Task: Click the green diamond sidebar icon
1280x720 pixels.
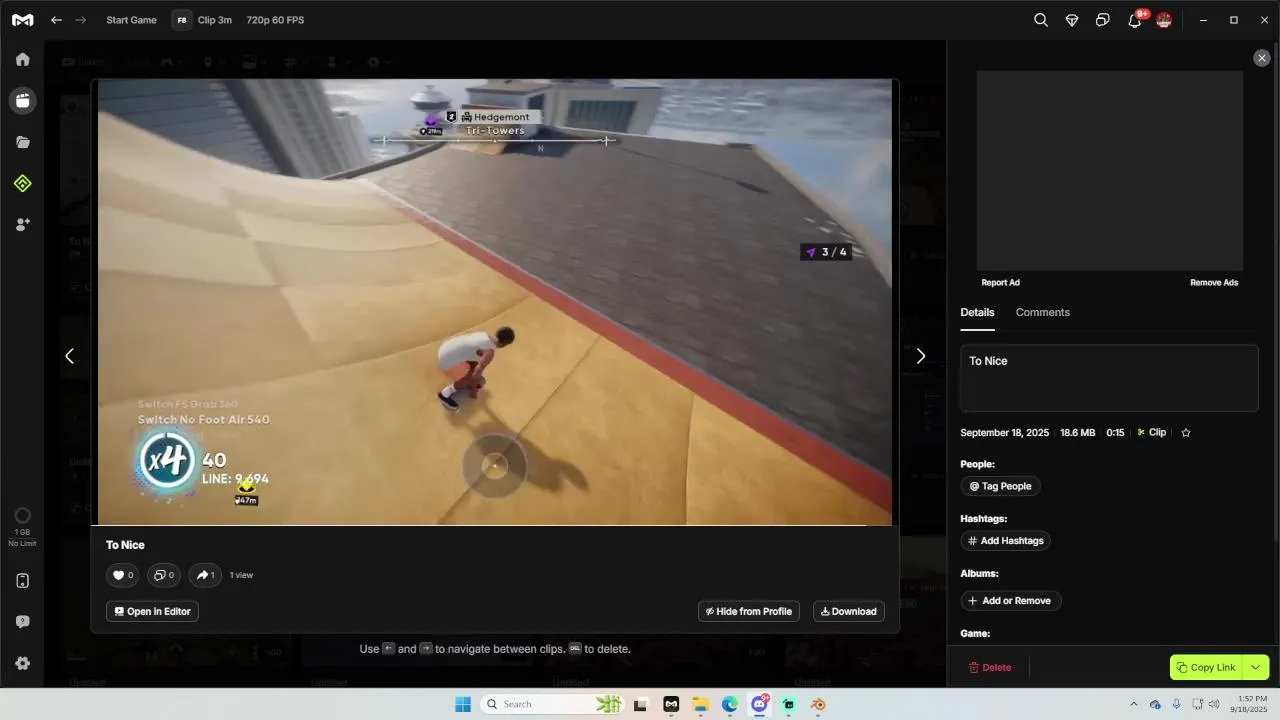Action: click(x=22, y=183)
